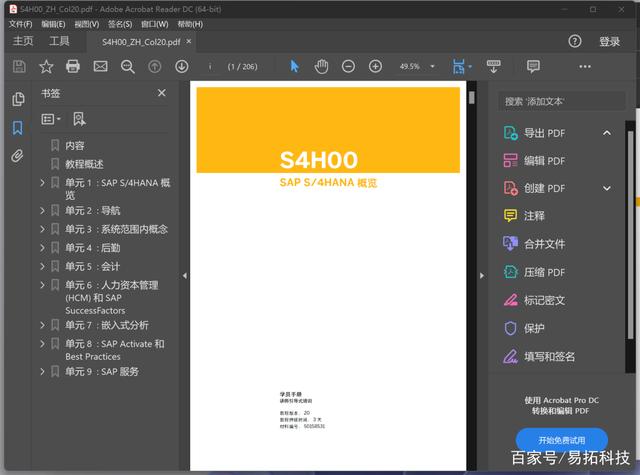
Task: Open the help question mark icon
Action: [575, 41]
